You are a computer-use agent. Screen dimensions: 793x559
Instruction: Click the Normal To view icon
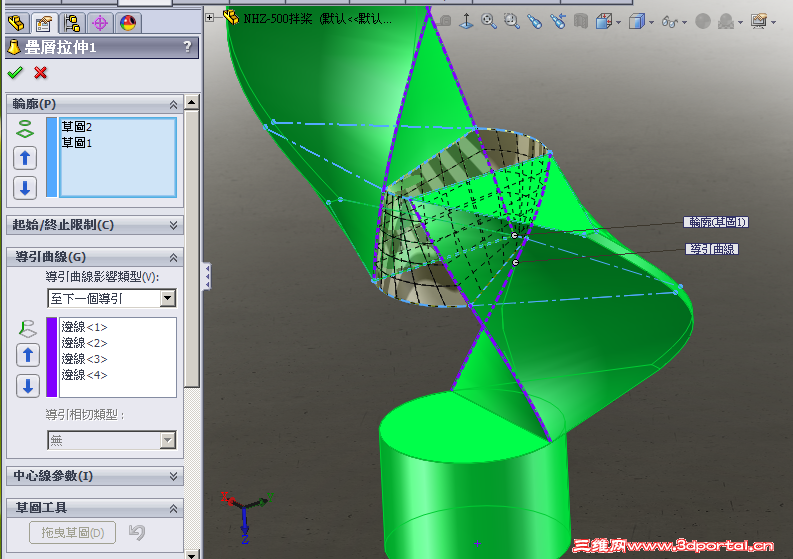[x=466, y=21]
